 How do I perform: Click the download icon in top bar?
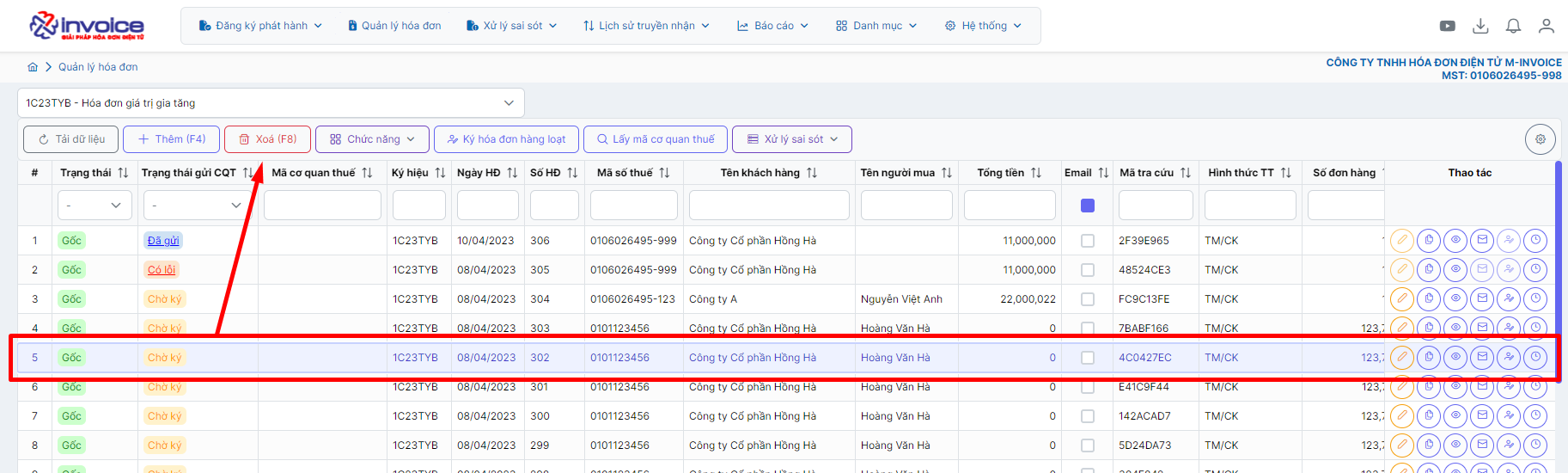point(1480,26)
